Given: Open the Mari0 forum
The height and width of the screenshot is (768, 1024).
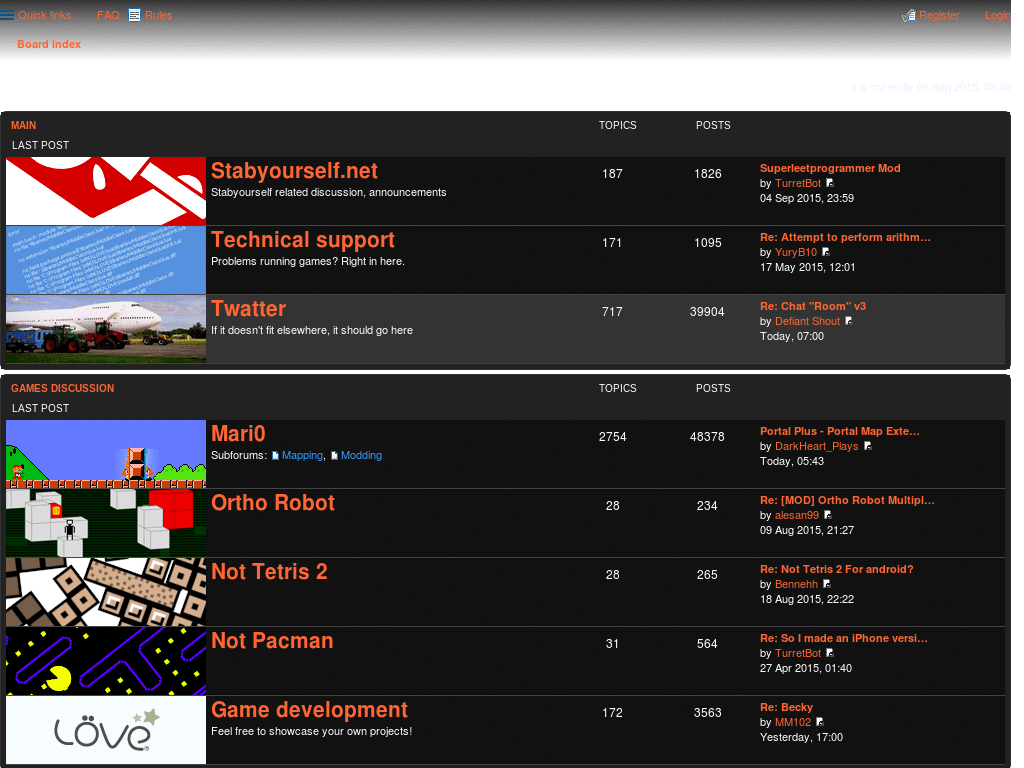Looking at the screenshot, I should click(238, 433).
